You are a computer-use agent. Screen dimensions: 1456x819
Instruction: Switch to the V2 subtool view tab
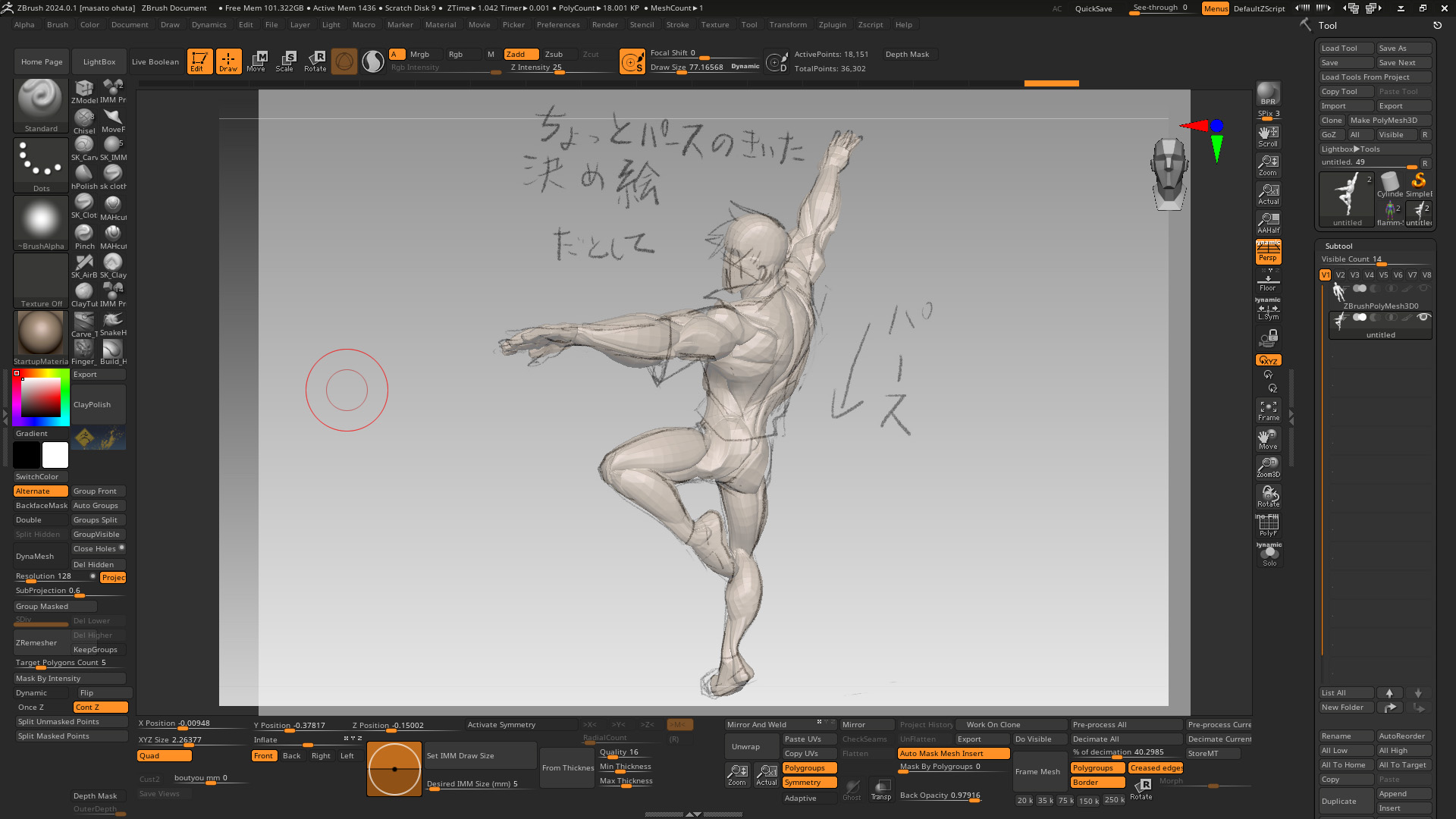tap(1341, 275)
